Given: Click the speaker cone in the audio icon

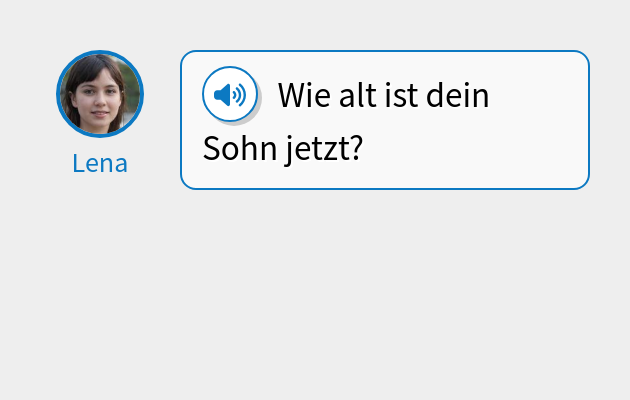Looking at the screenshot, I should point(222,95).
